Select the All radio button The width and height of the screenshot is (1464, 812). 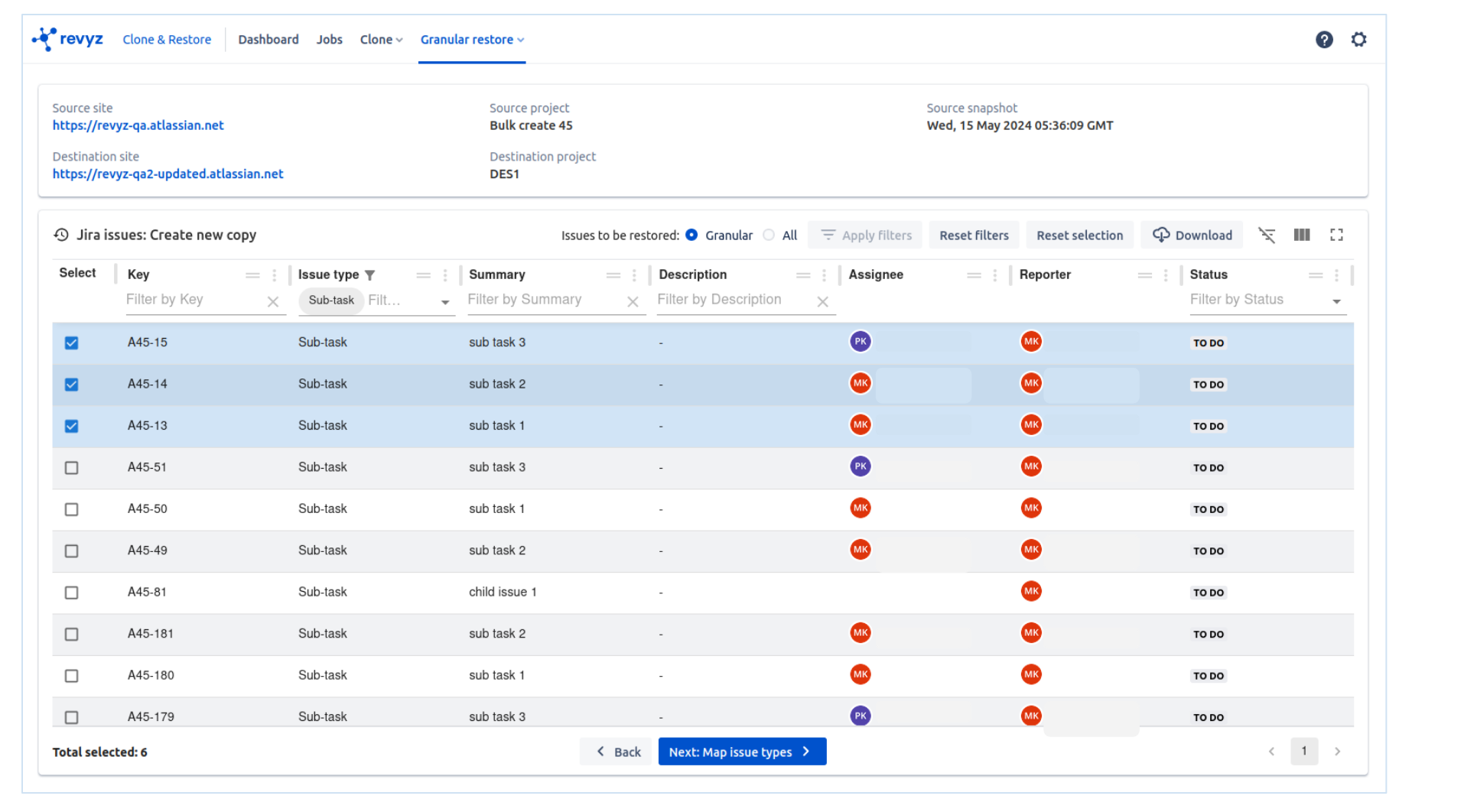769,235
